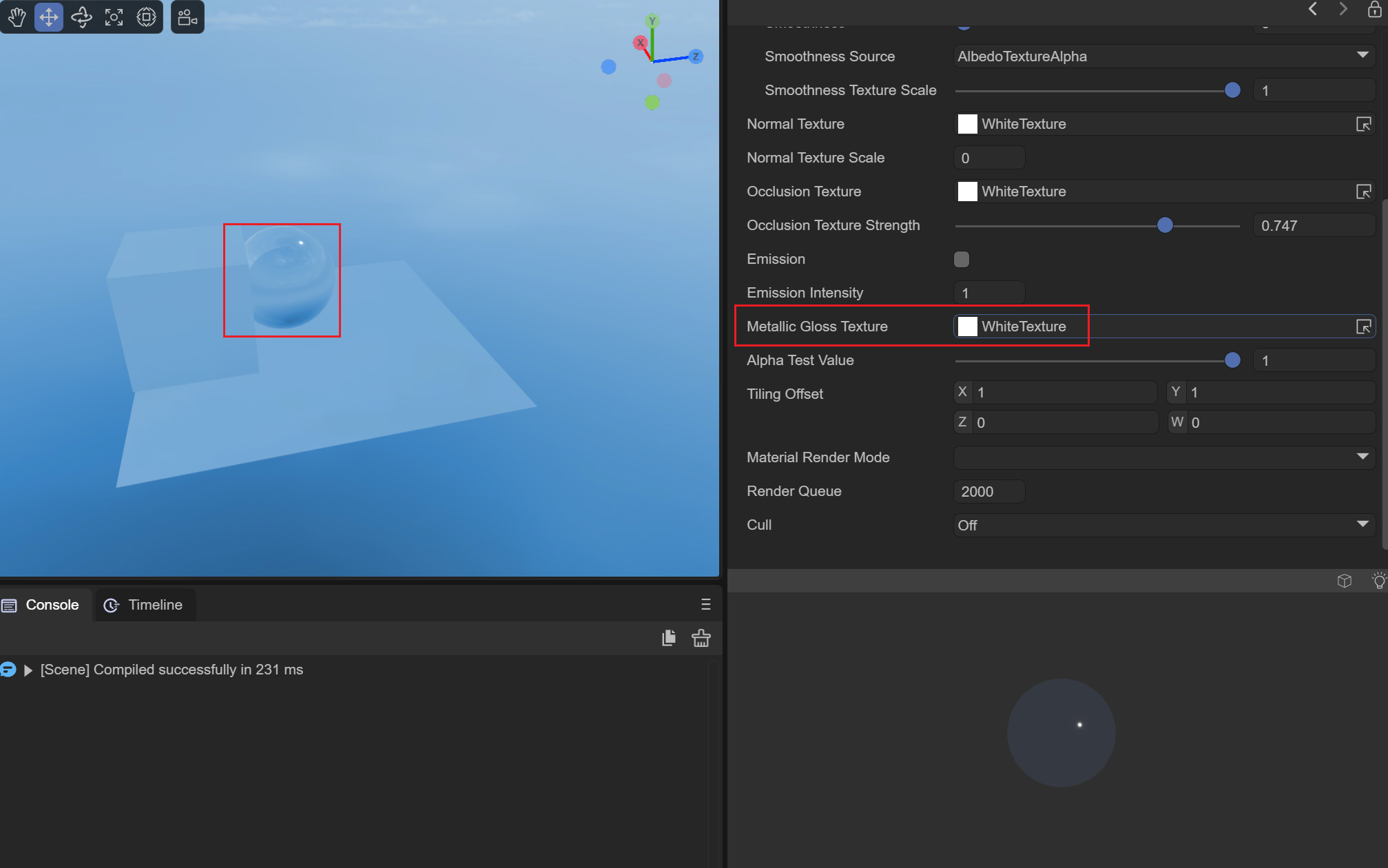
Task: Toggle the Emission checkbox
Action: pyautogui.click(x=961, y=259)
